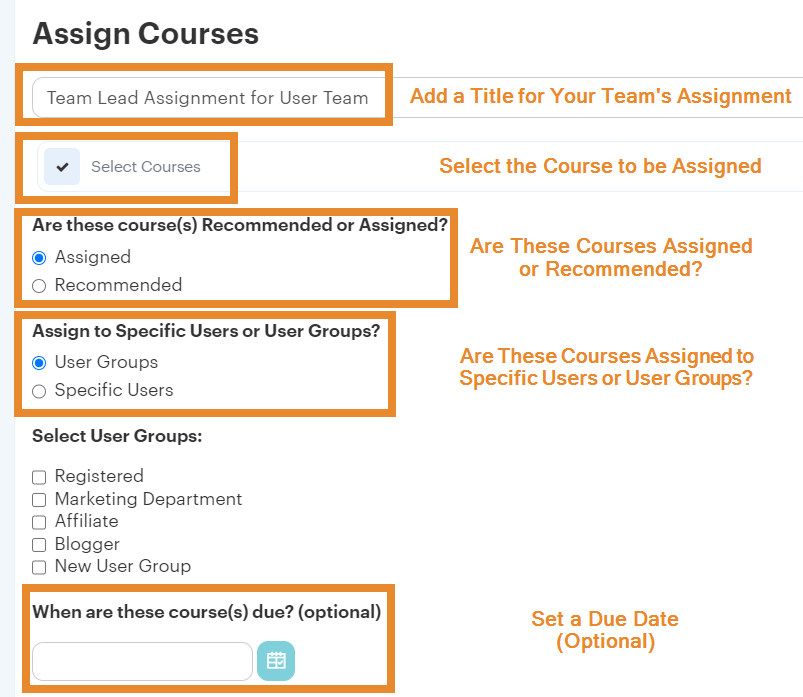
Task: Open the calendar date picker icon
Action: pos(276,661)
